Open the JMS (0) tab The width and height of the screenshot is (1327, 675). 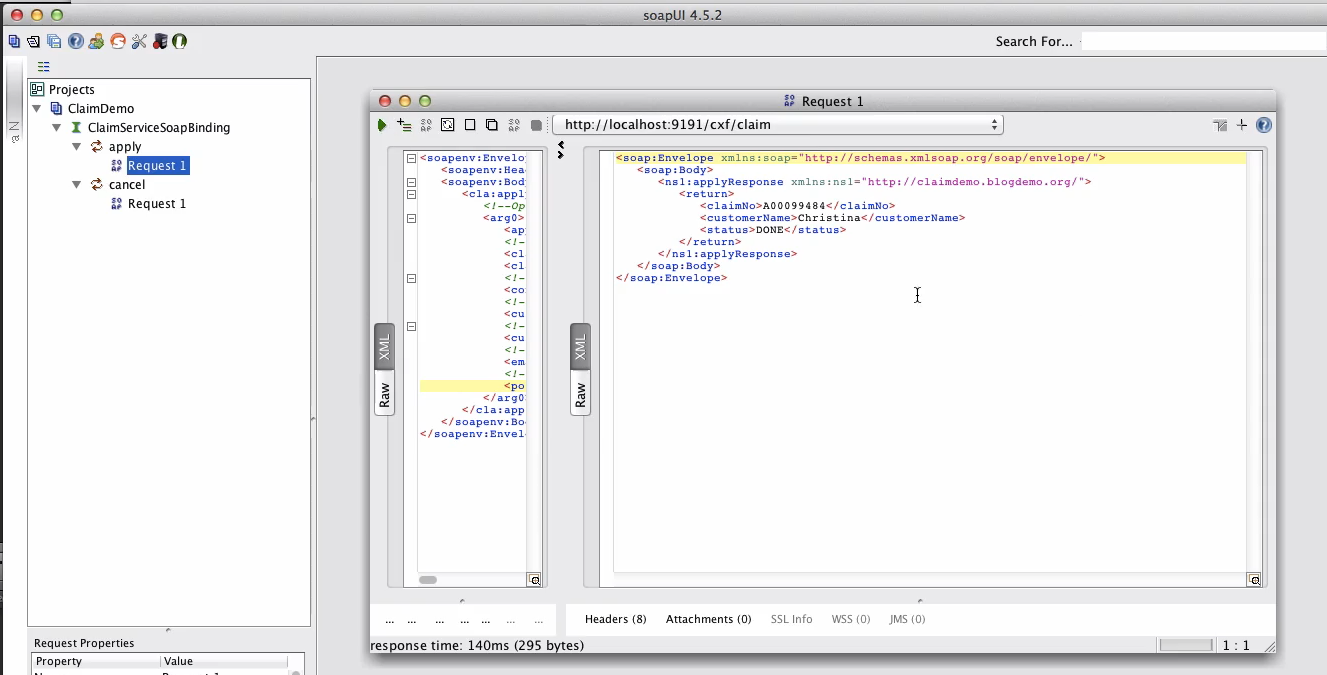tap(907, 619)
